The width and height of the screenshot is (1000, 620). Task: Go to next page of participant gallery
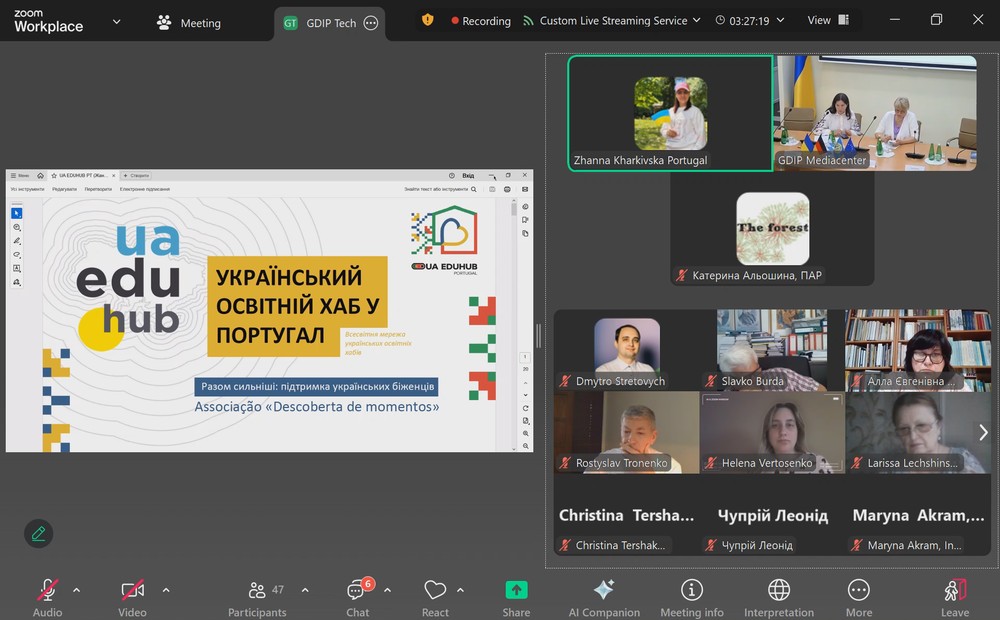point(983,432)
